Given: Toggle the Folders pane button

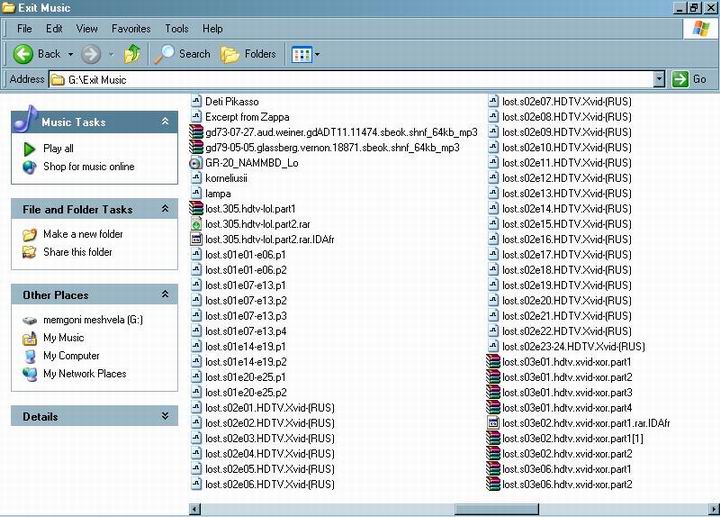Looking at the screenshot, I should (x=231, y=54).
